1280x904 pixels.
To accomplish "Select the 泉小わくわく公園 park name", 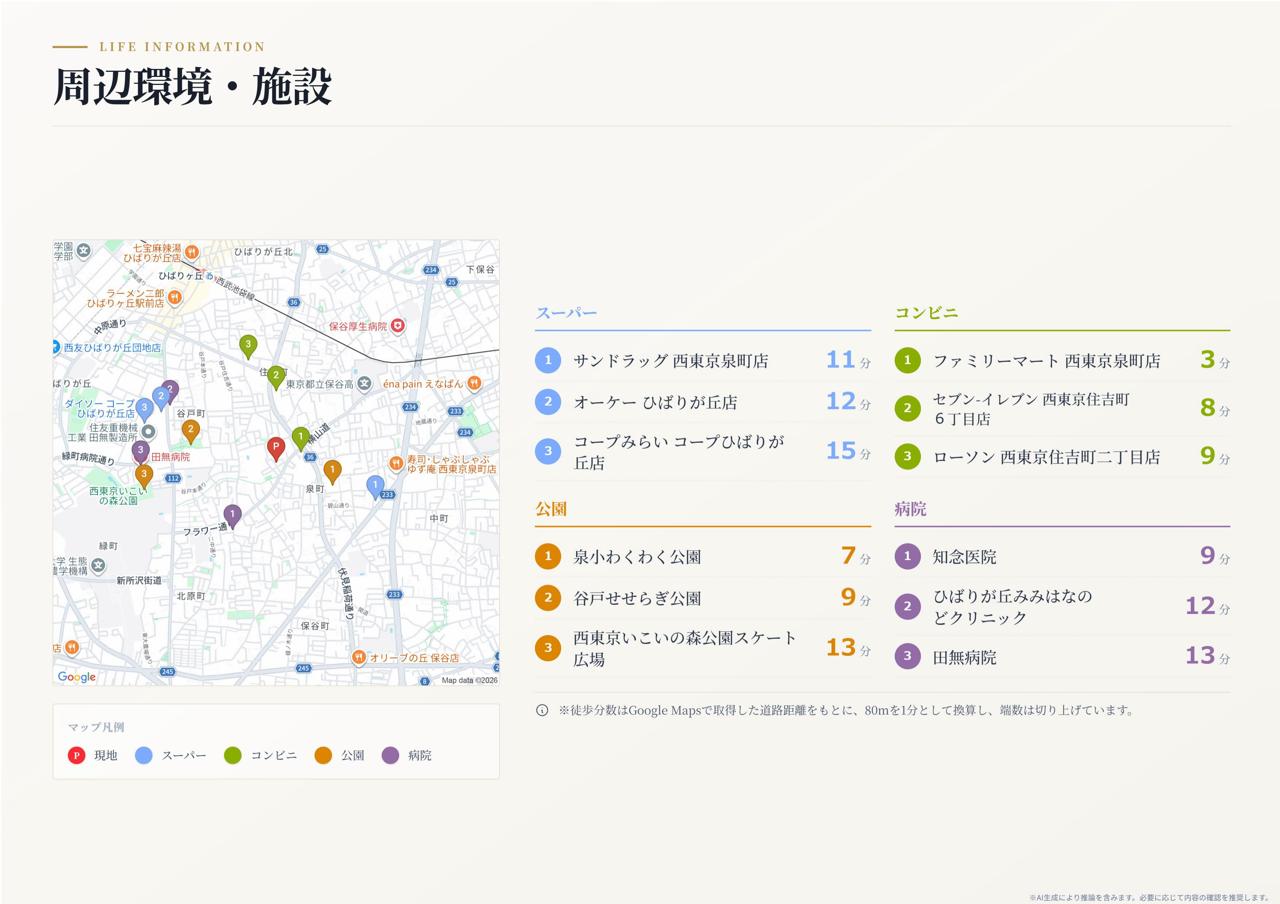I will pyautogui.click(x=637, y=557).
